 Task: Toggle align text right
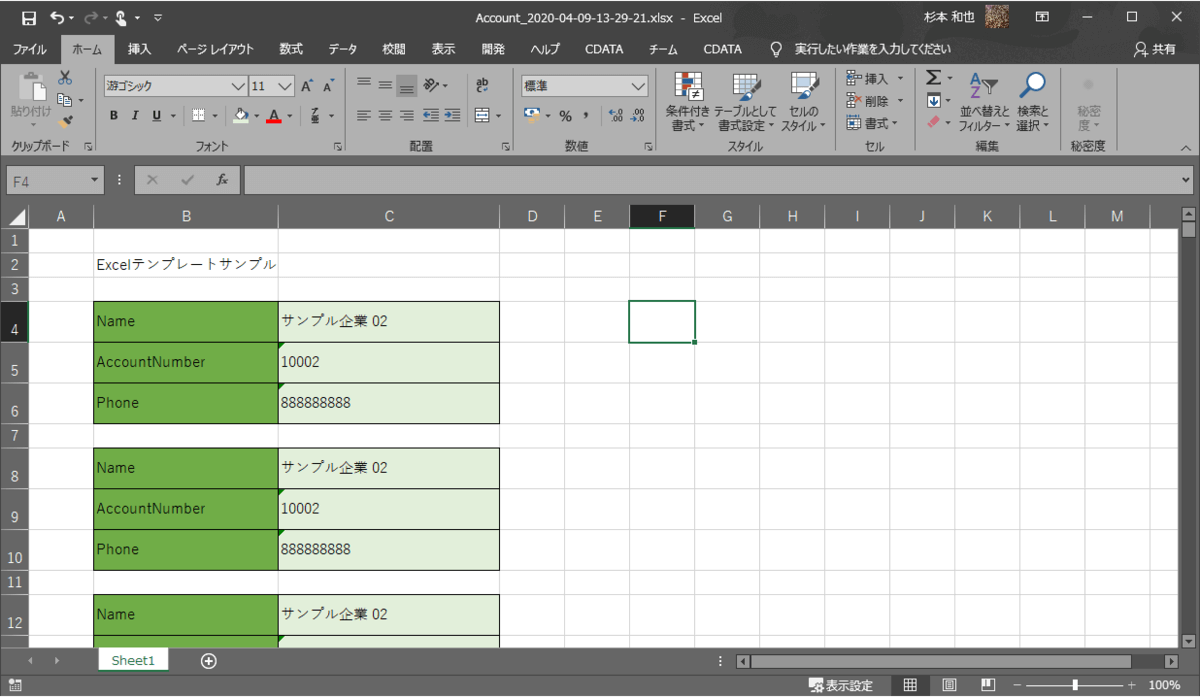point(406,115)
